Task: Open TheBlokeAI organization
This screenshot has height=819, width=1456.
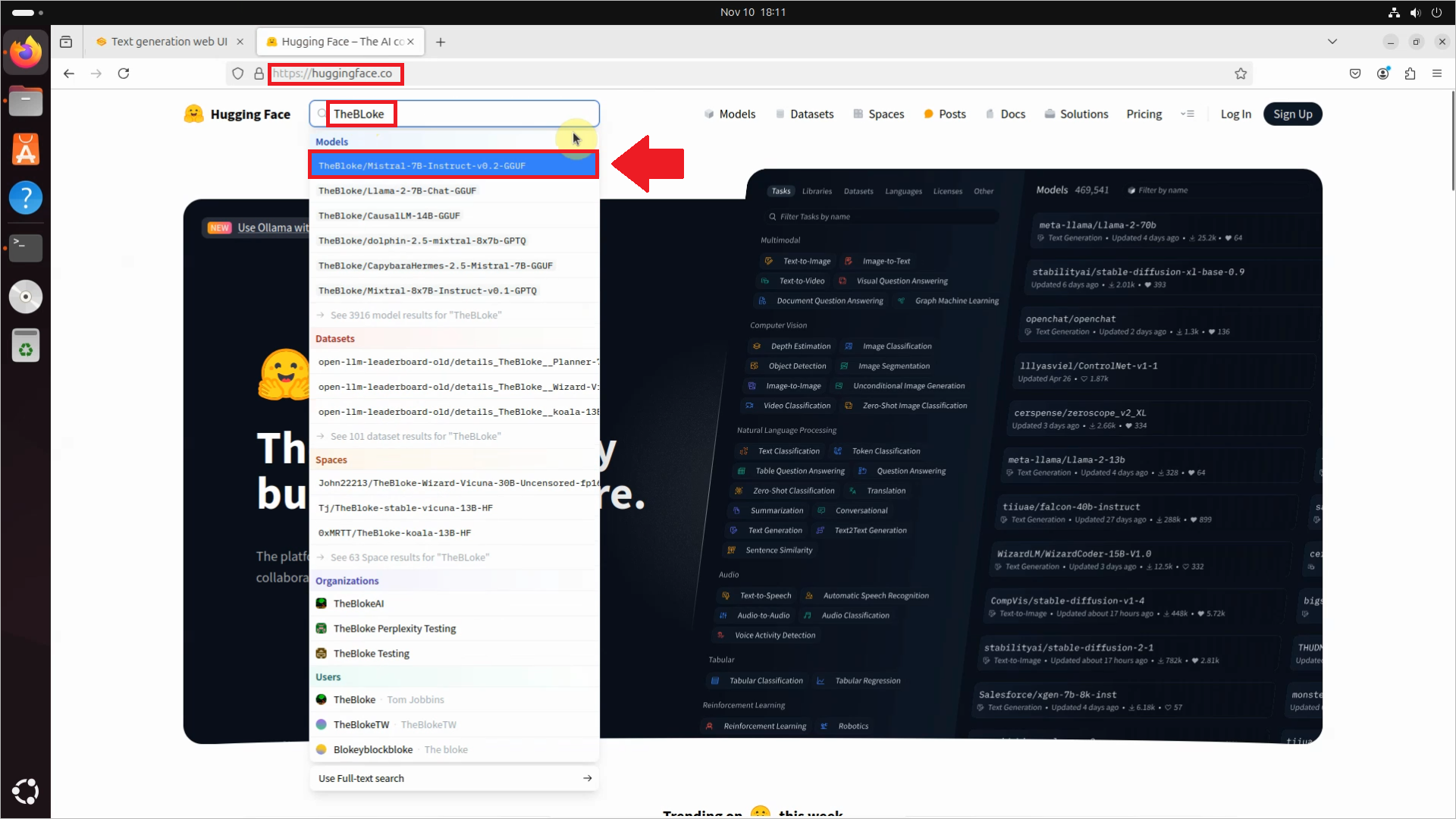Action: (x=453, y=604)
